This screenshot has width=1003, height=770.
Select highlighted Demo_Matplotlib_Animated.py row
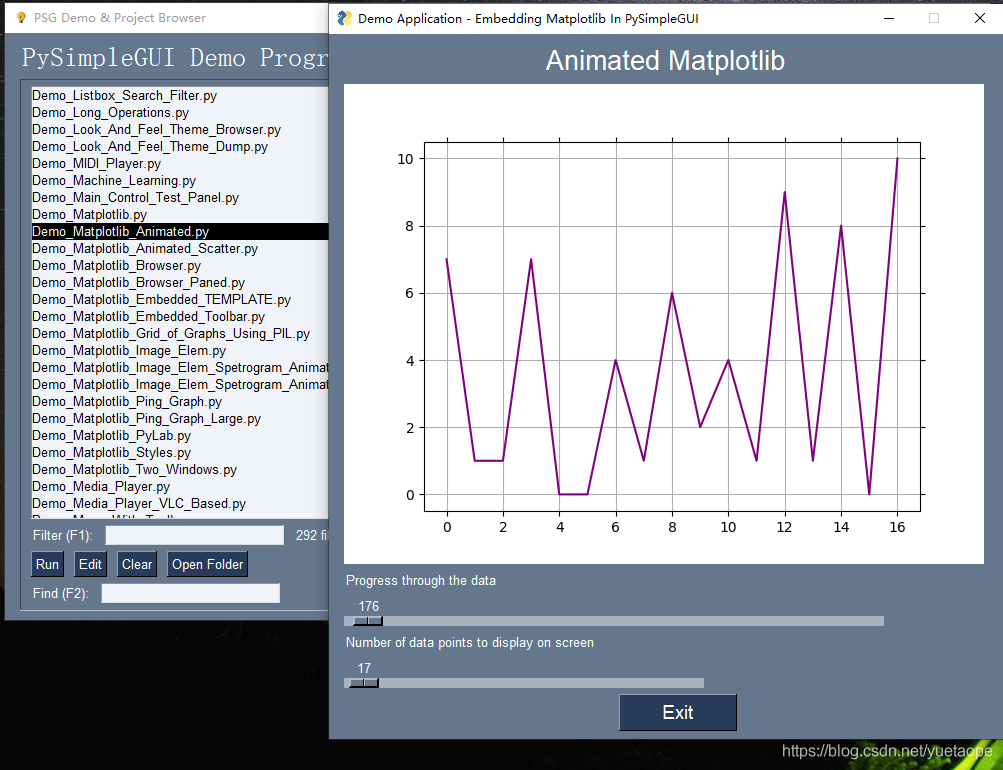(x=180, y=232)
